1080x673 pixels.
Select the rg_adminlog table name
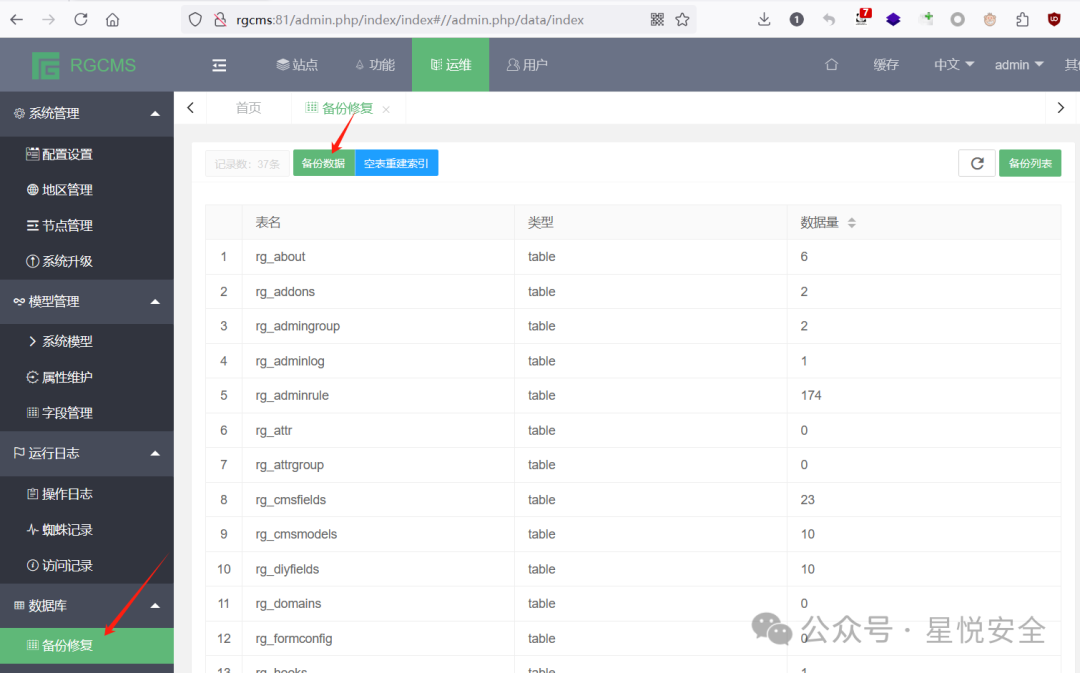click(290, 361)
